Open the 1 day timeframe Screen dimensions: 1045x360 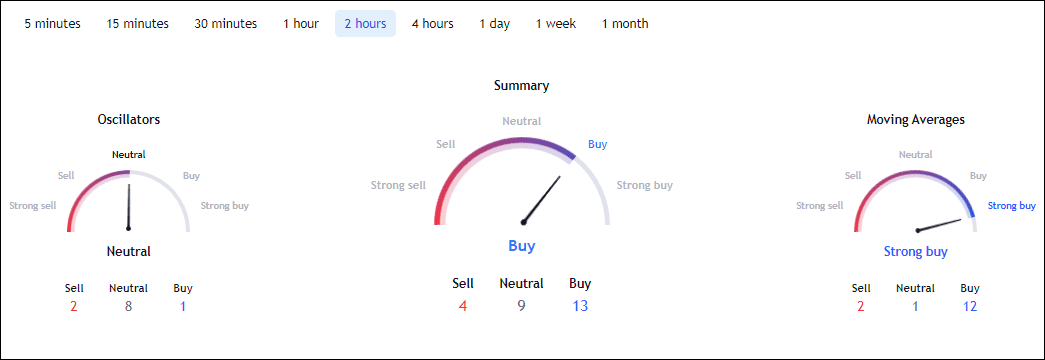[495, 24]
